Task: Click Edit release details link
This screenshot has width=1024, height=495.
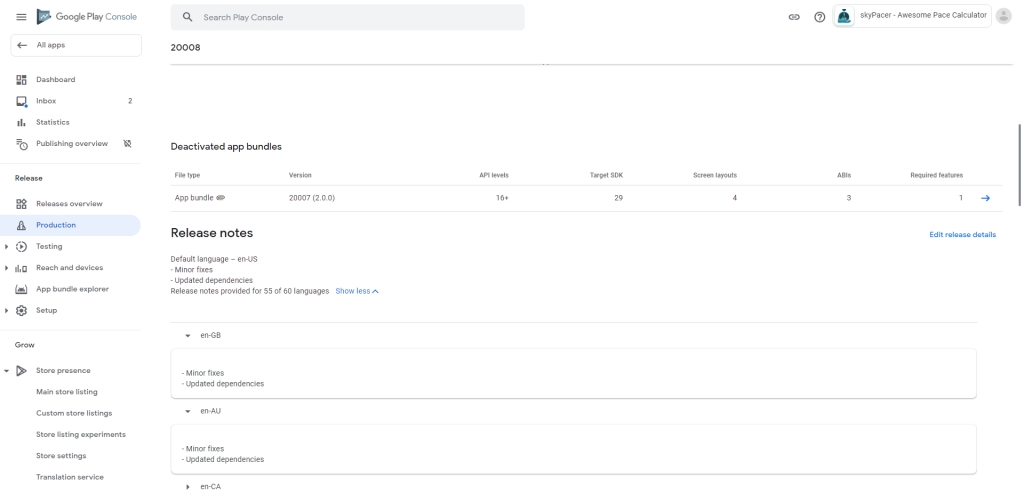Action: [x=962, y=234]
